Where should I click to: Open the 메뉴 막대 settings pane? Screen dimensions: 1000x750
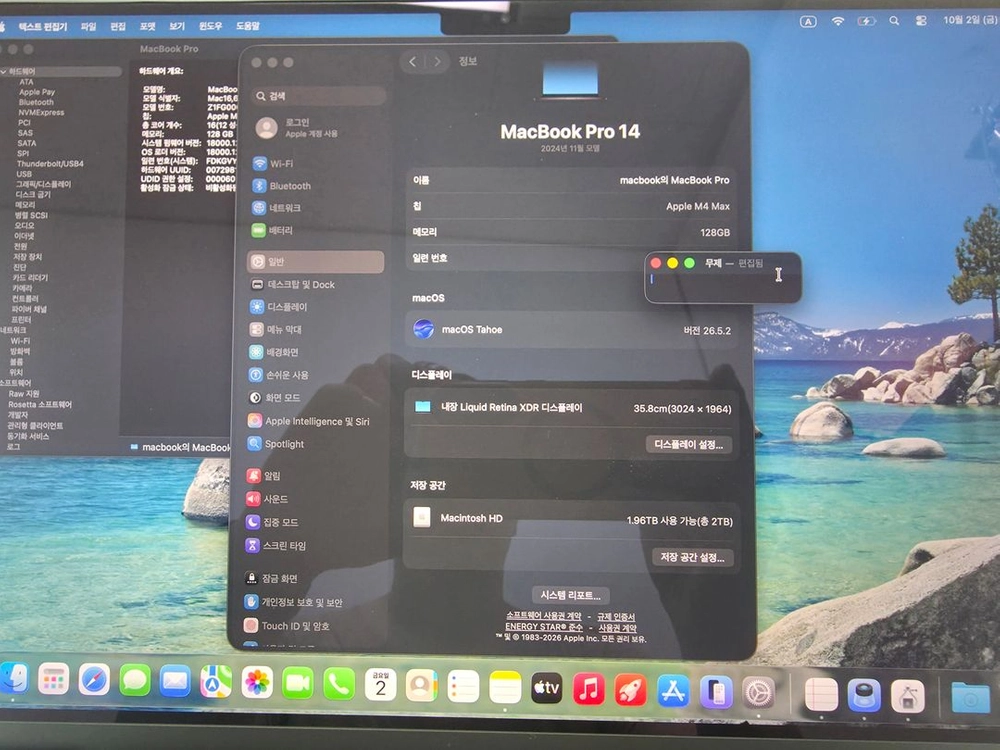pos(276,329)
